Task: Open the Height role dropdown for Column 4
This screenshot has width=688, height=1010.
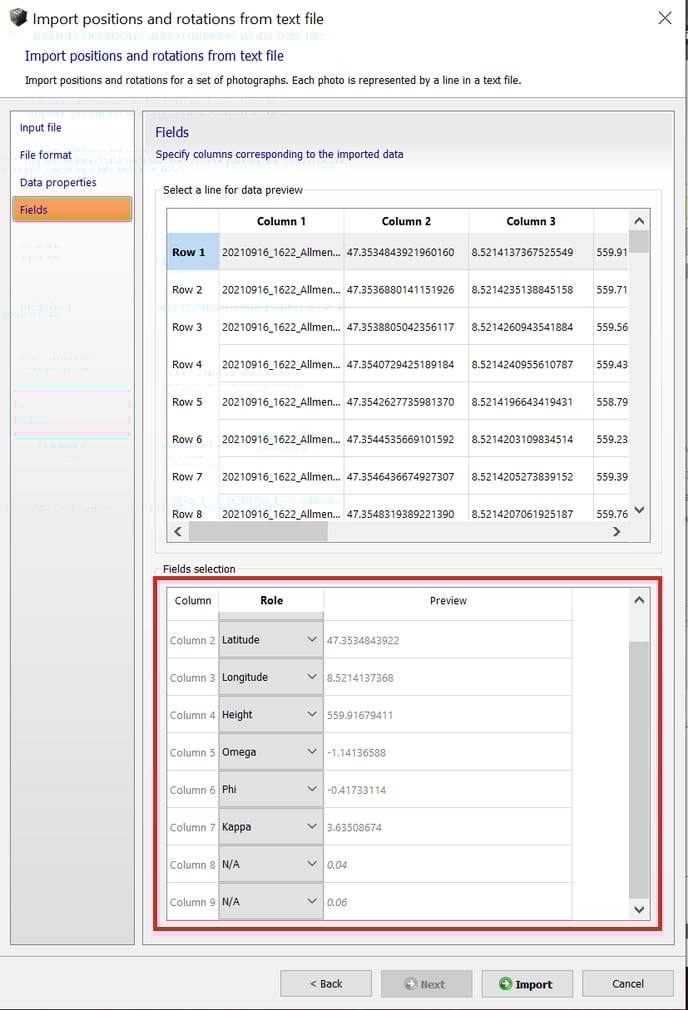Action: 271,715
